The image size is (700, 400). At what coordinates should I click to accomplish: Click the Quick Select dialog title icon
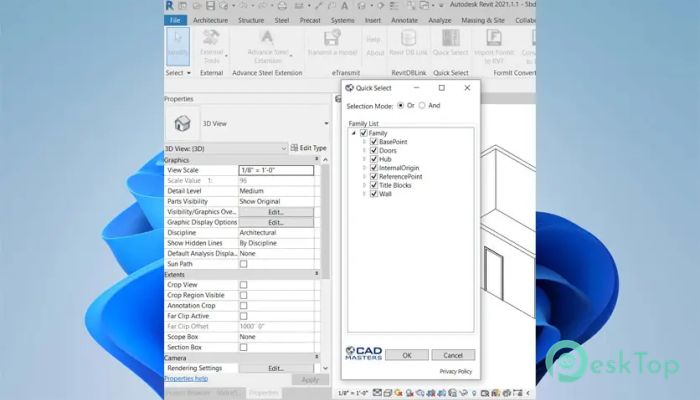(350, 88)
